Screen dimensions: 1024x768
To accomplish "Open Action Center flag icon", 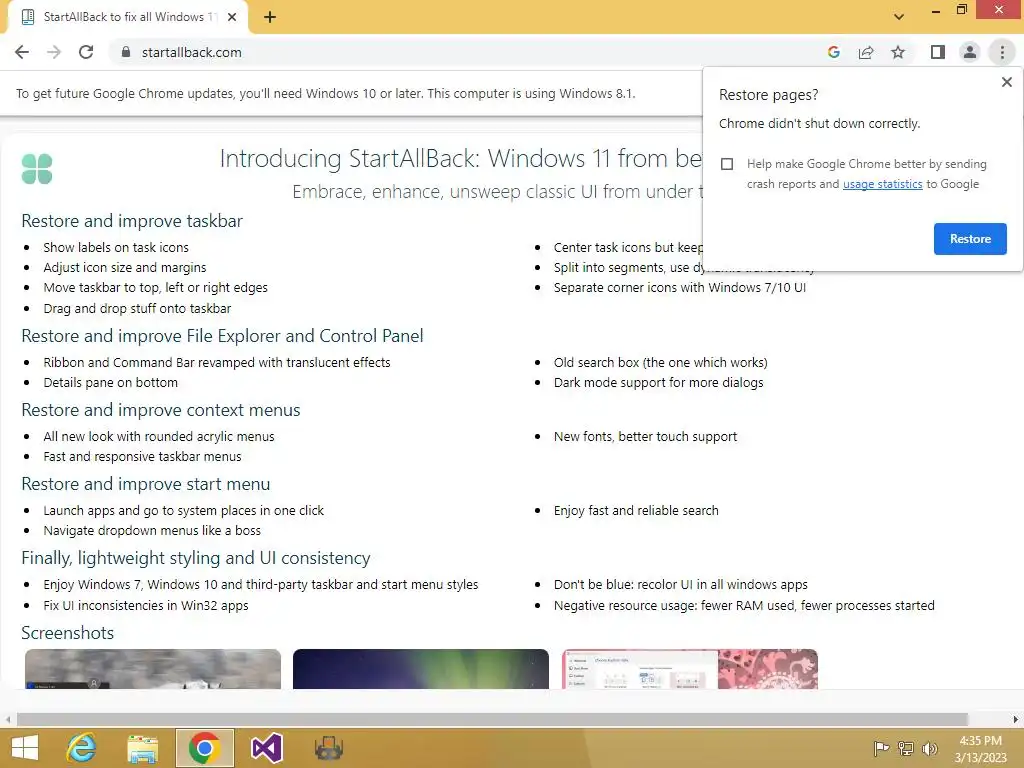I will click(881, 748).
